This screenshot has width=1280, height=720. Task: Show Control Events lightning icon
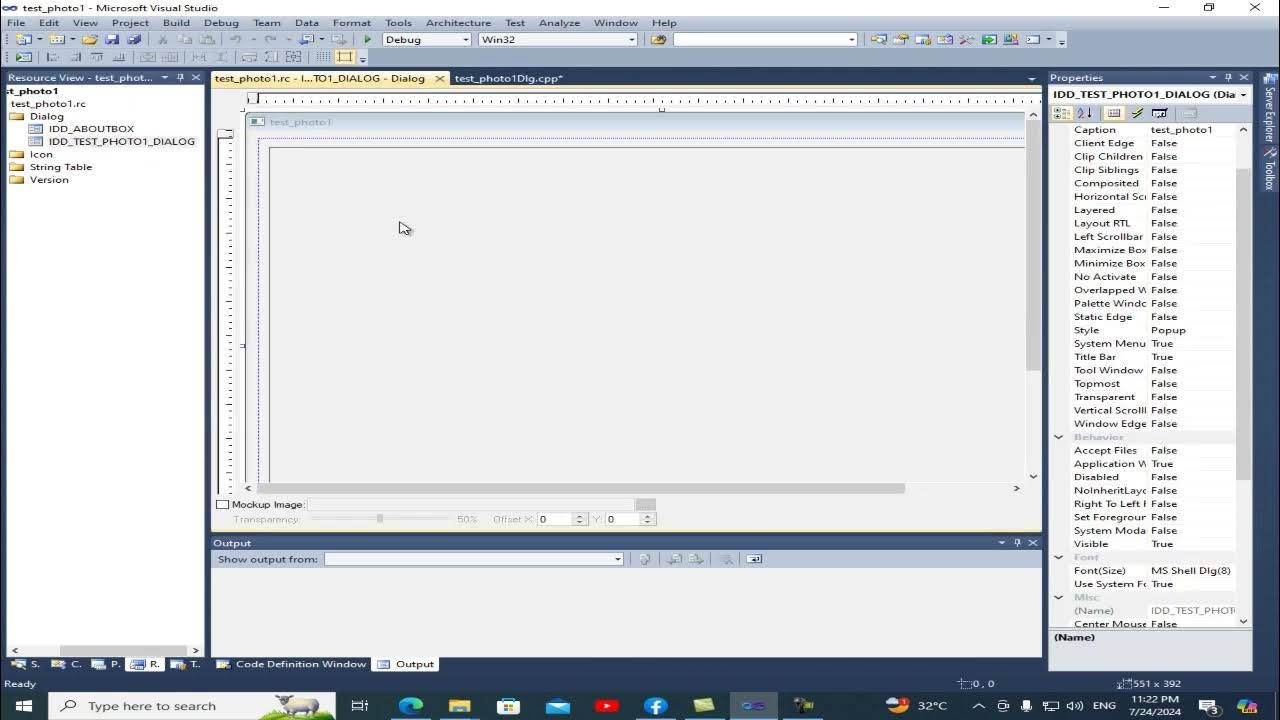[x=1137, y=113]
